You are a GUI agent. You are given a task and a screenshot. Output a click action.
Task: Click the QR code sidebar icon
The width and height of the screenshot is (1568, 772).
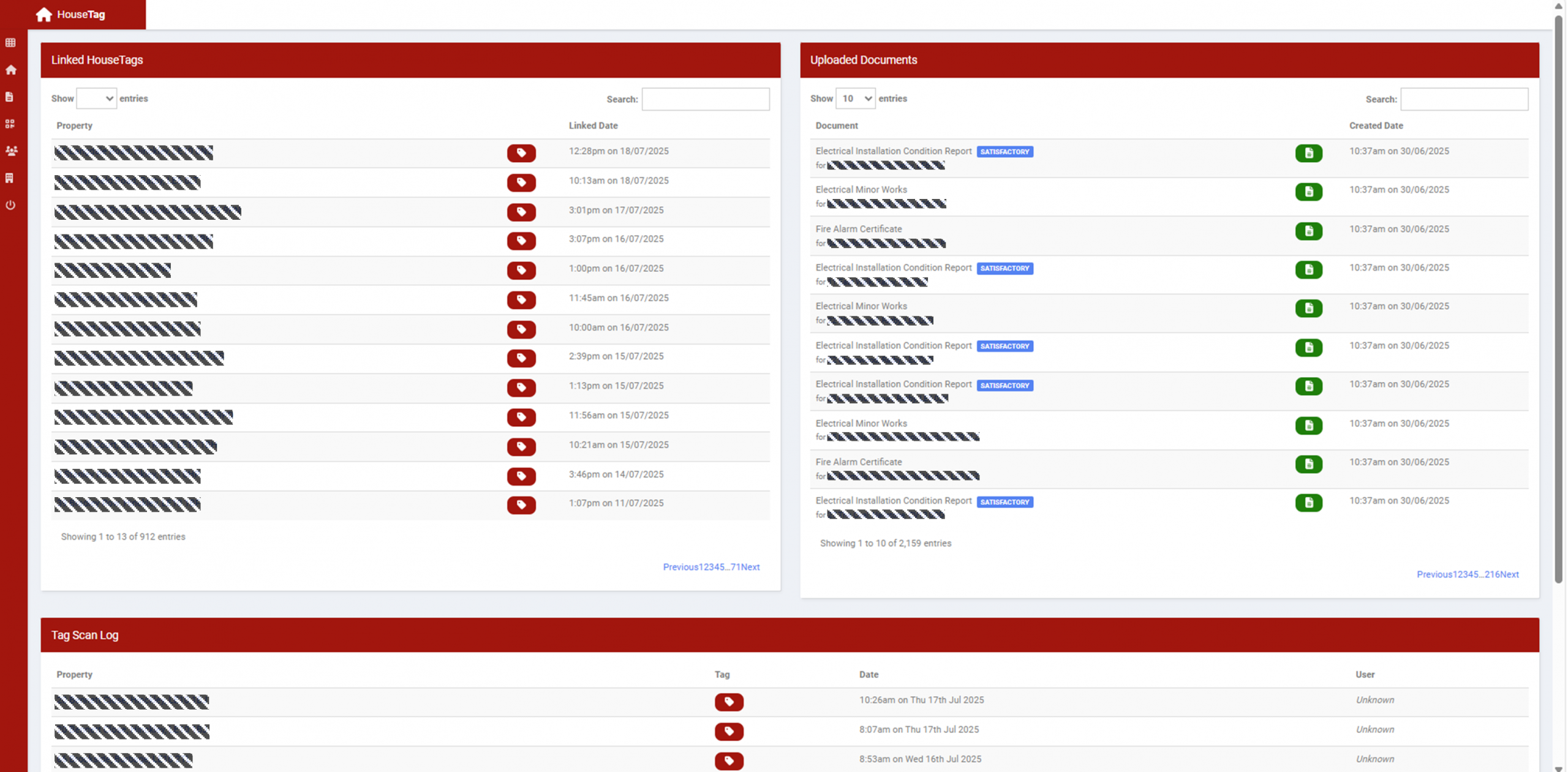(x=10, y=124)
